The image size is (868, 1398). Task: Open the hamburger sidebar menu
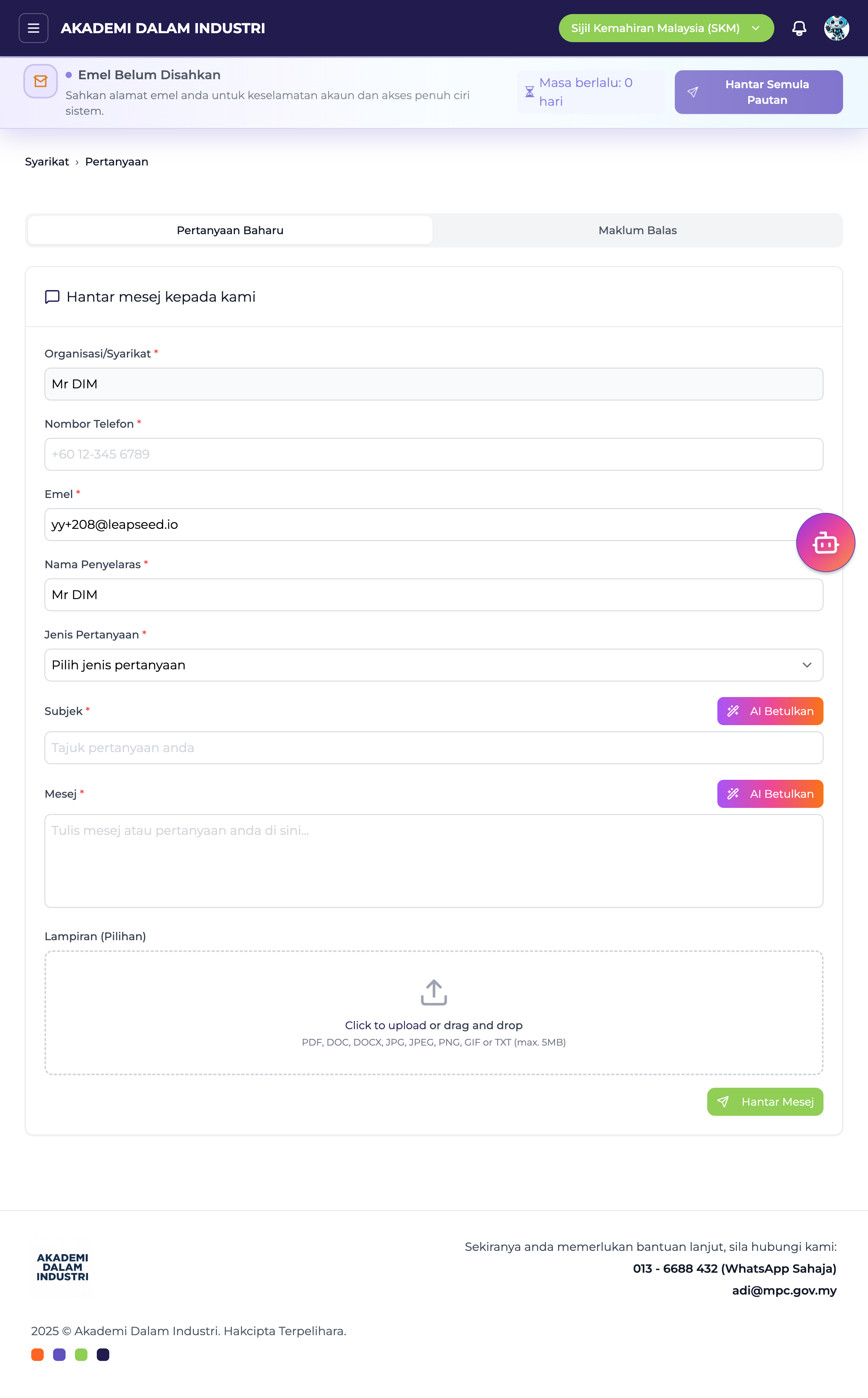33,28
